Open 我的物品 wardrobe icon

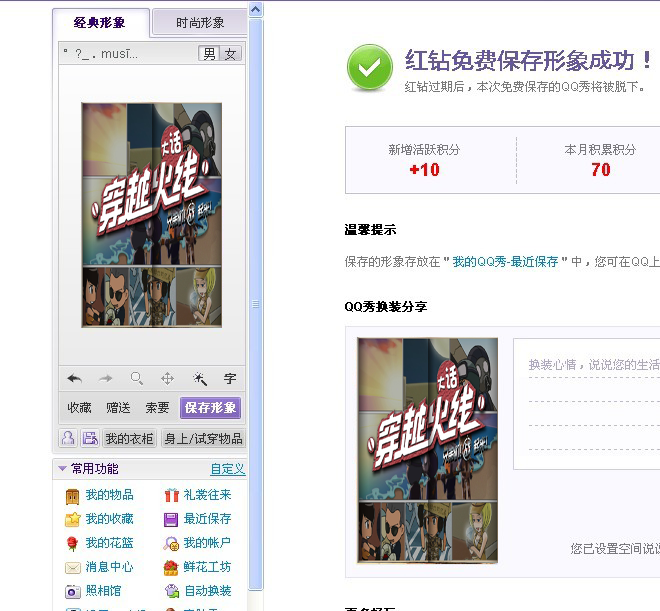coord(72,496)
